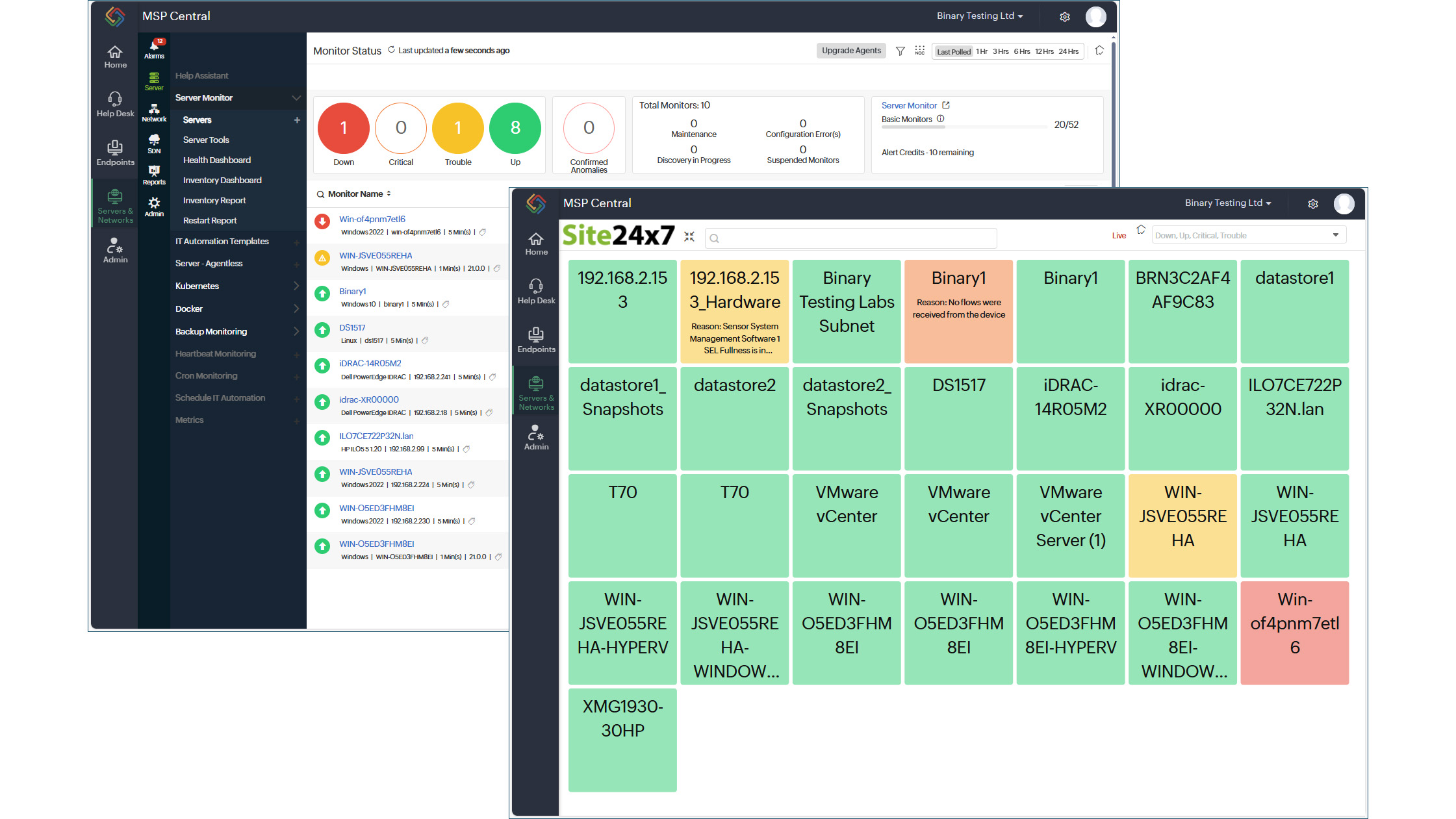
Task: Open the Network module icon
Action: [154, 112]
